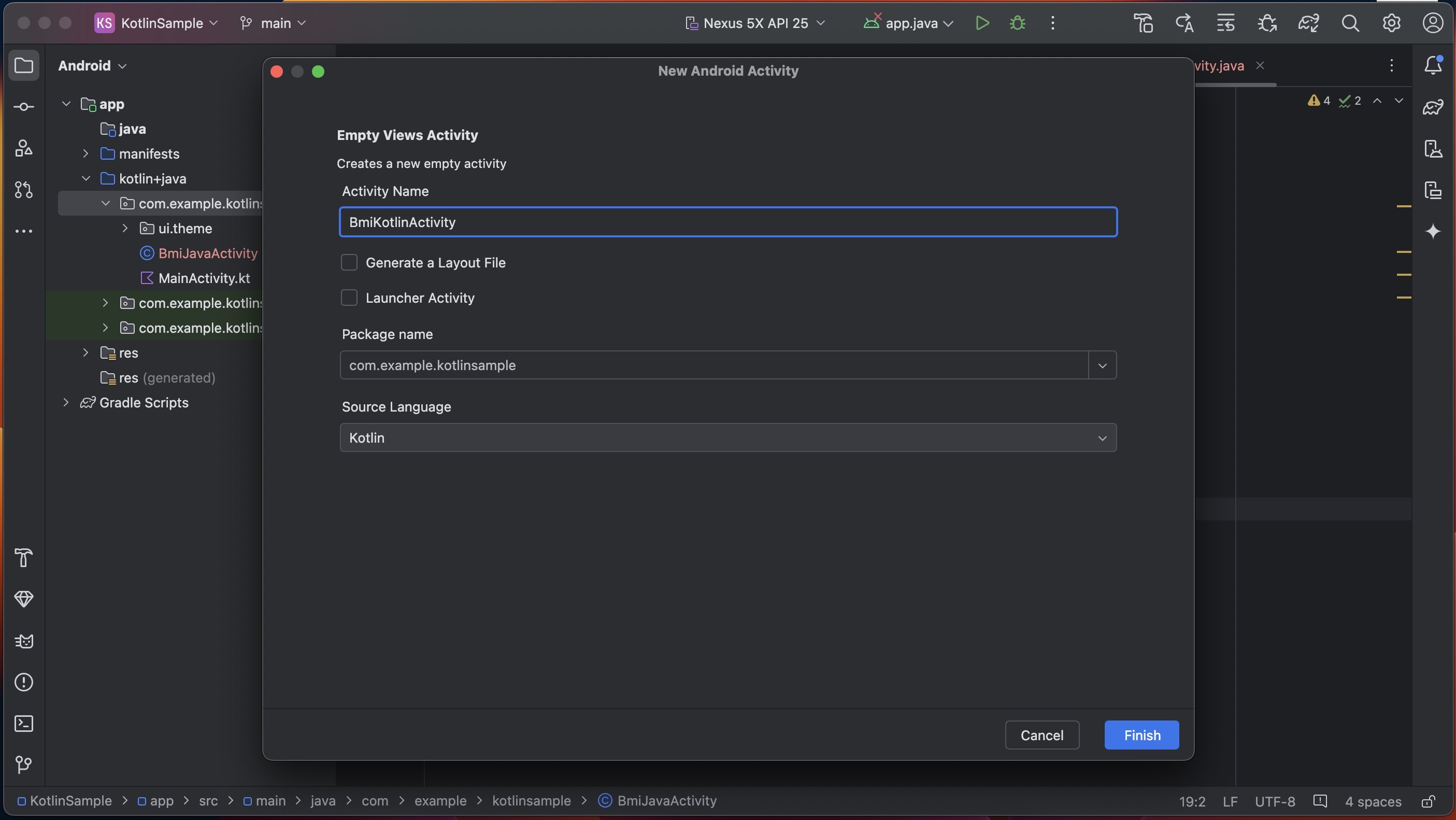1456x820 pixels.
Task: Click the Activity Name text field
Action: click(727, 222)
